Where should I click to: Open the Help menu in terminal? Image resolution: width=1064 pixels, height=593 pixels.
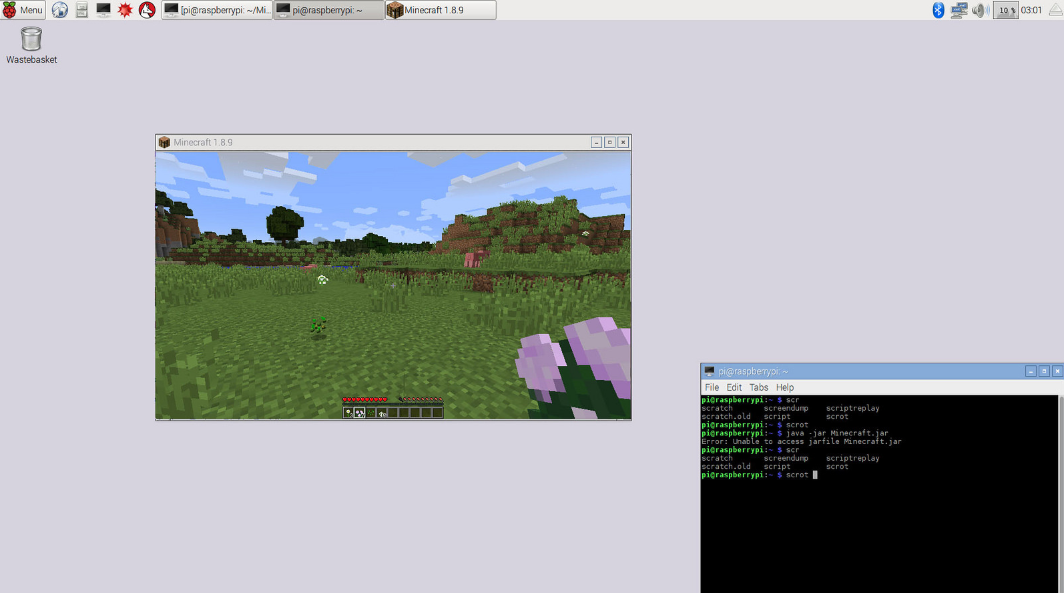(785, 387)
